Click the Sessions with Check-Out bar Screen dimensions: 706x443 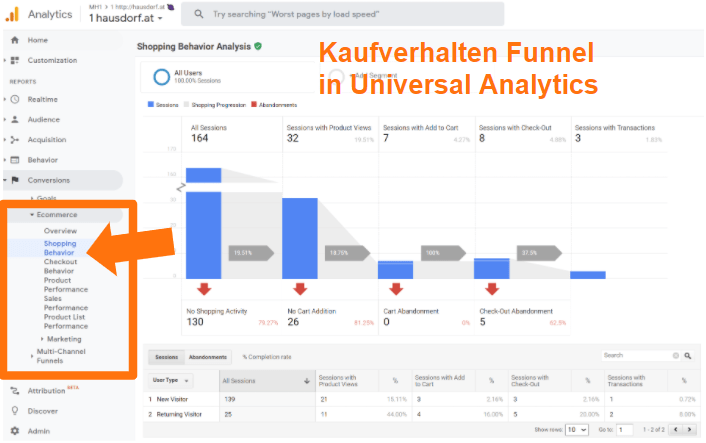pyautogui.click(x=492, y=269)
